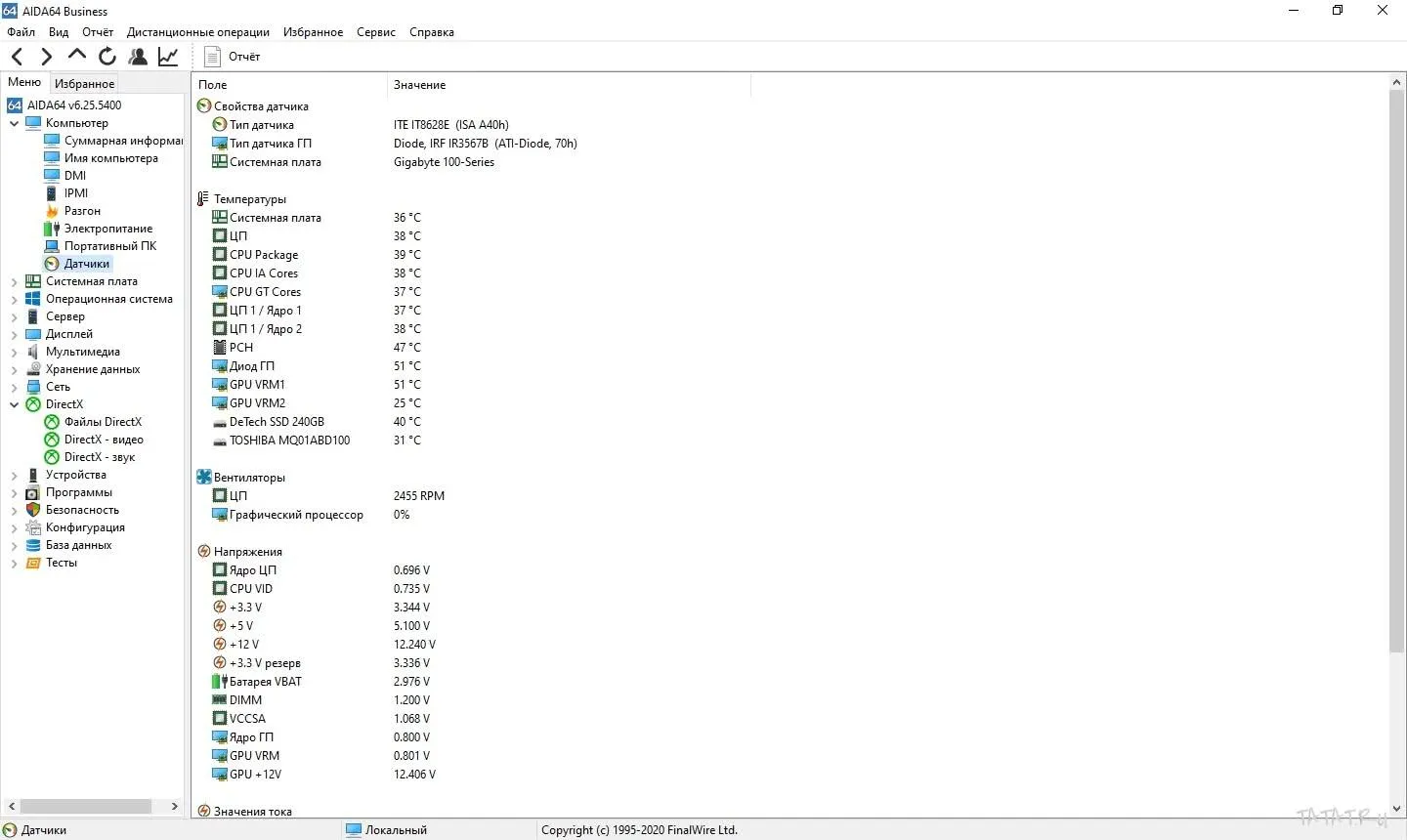Viewport: 1407px width, 840px height.
Task: Click scroll-down arrow of sensor list
Action: tap(1396, 809)
